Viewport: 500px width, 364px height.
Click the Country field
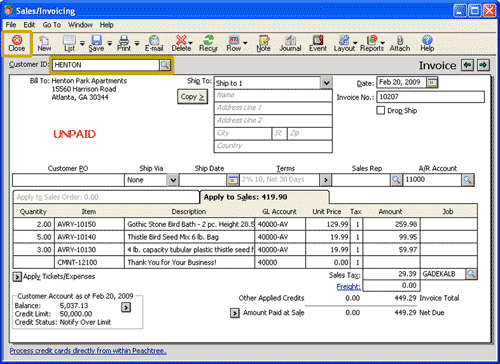(x=273, y=146)
